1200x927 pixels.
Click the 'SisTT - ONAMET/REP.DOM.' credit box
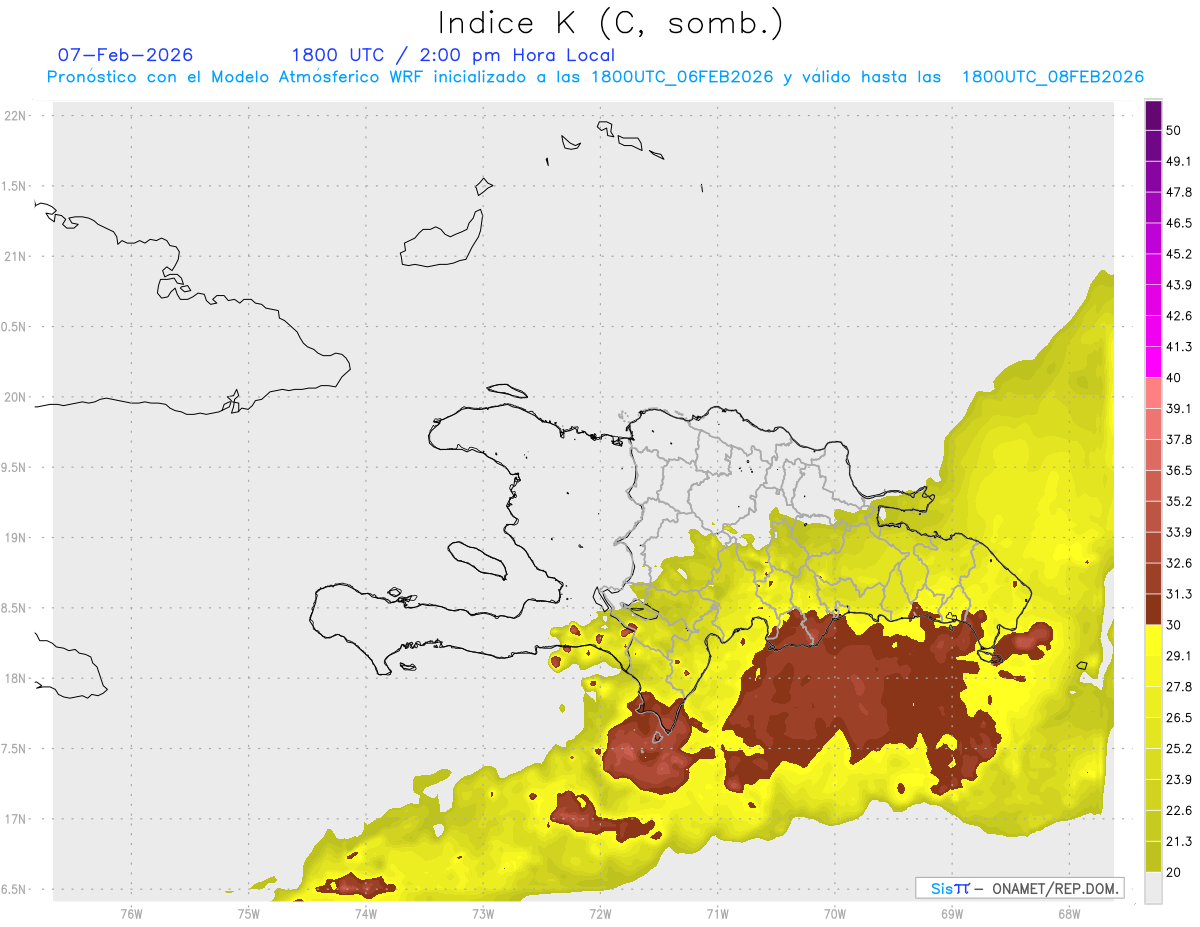coord(1019,888)
